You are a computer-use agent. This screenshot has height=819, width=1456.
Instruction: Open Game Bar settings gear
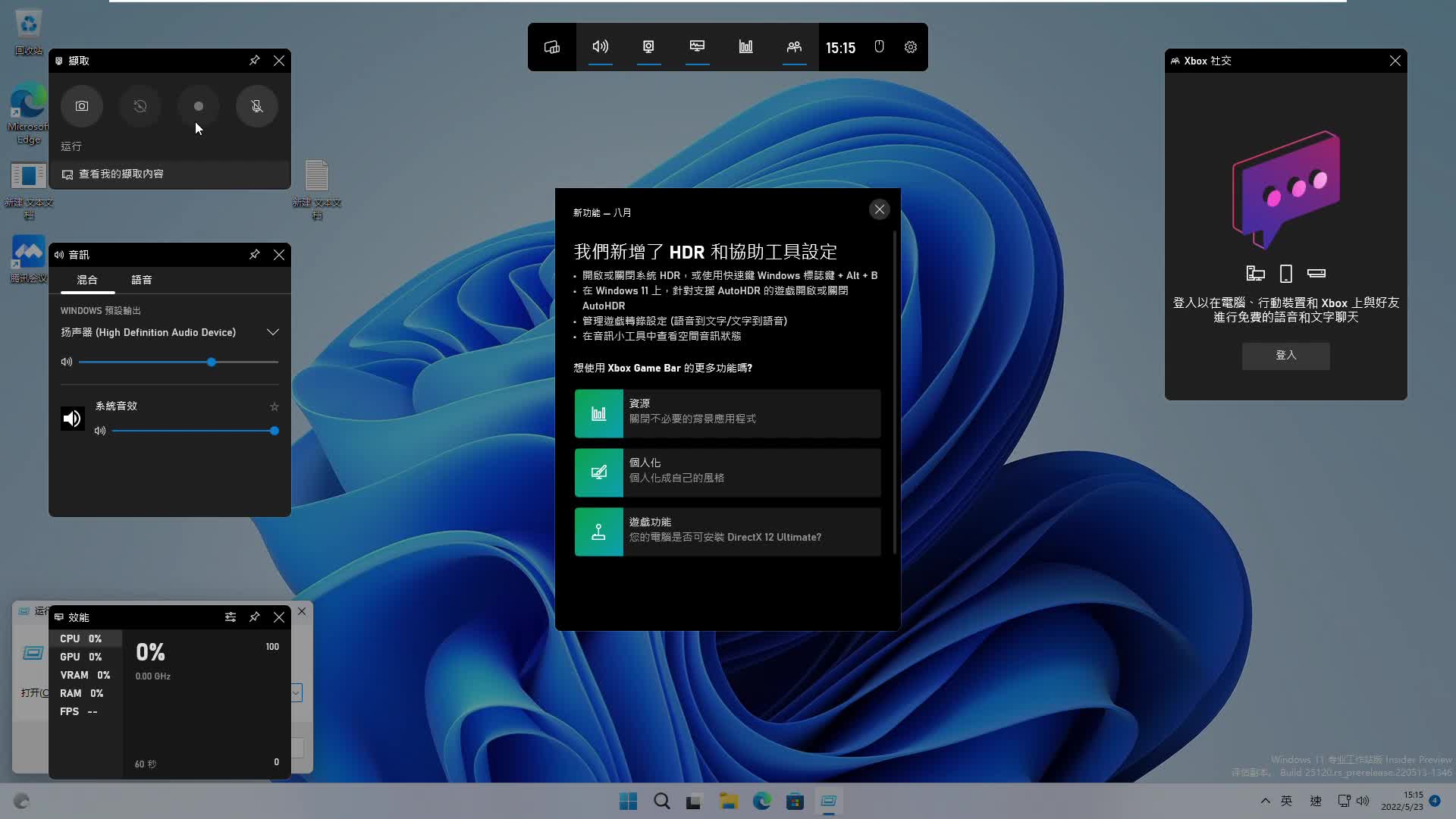pyautogui.click(x=911, y=47)
